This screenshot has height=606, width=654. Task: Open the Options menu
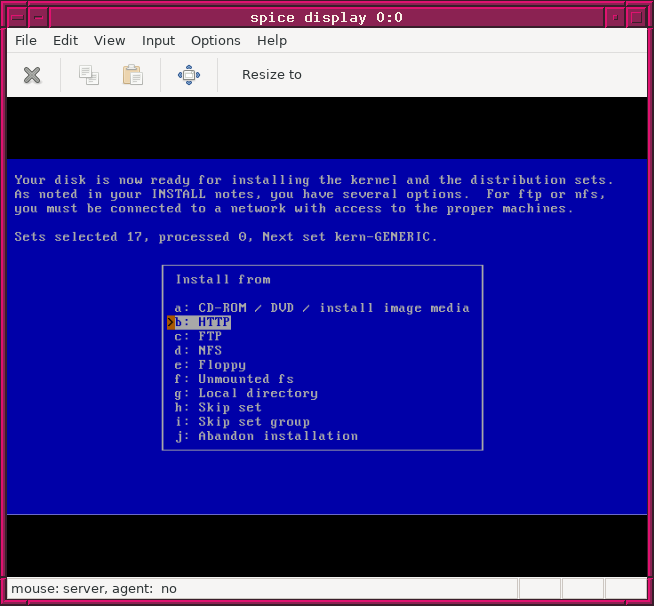[x=215, y=41]
